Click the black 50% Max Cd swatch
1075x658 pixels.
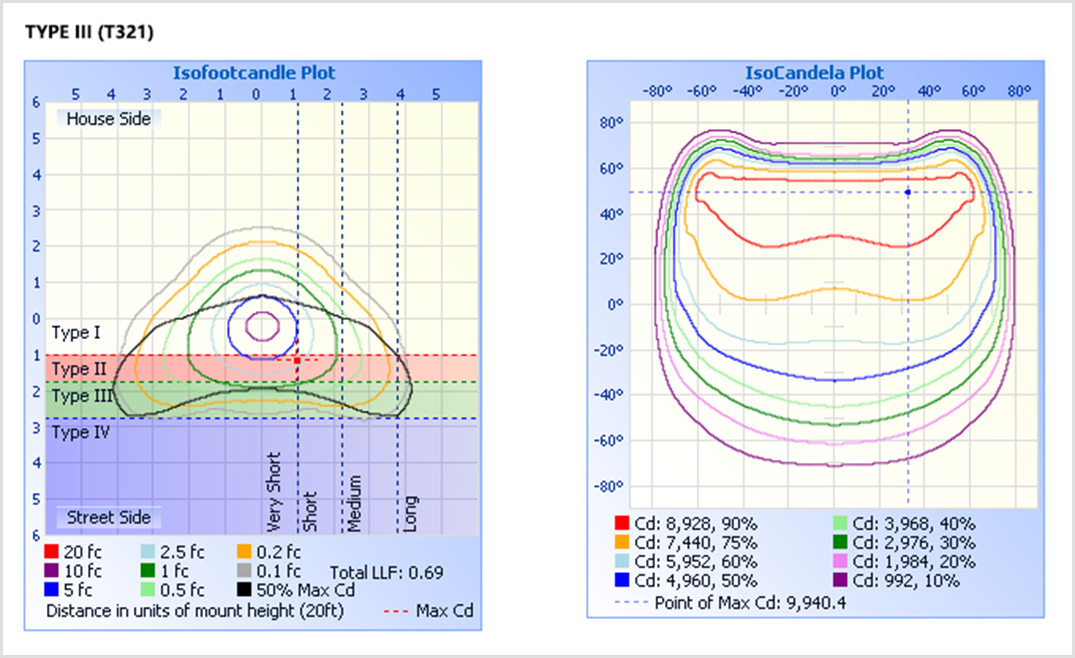point(244,590)
